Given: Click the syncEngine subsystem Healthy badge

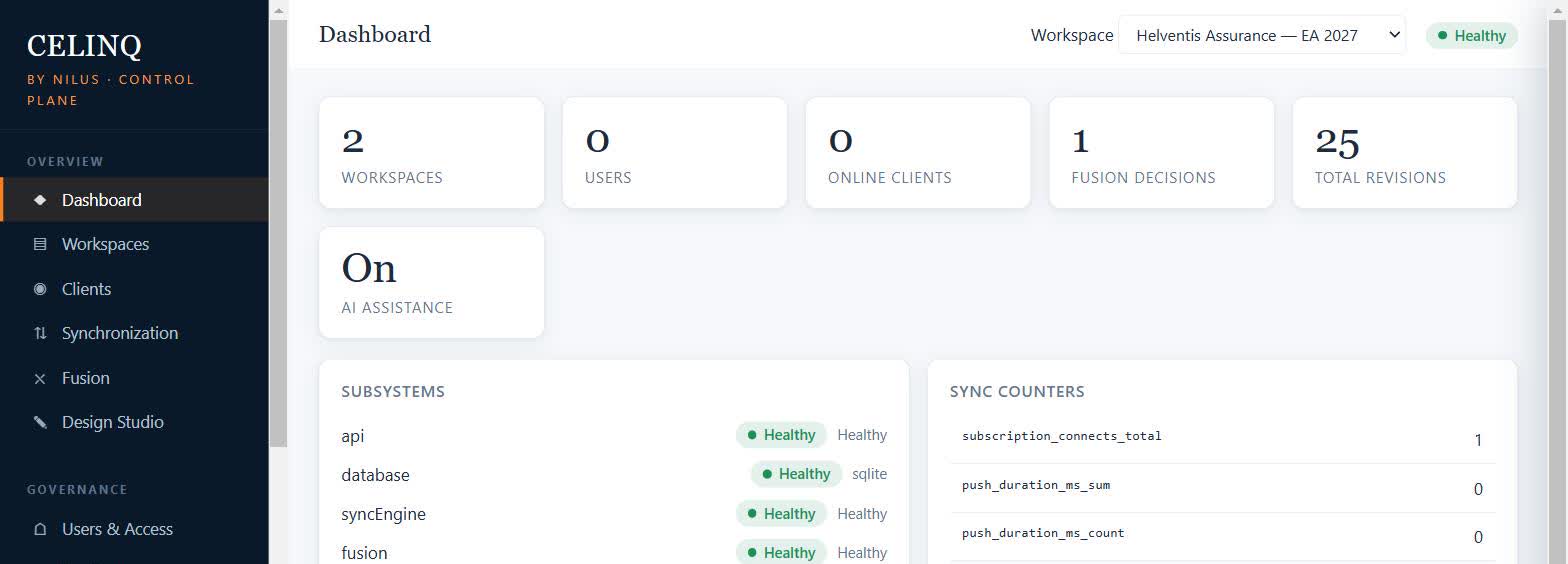Looking at the screenshot, I should coord(781,514).
